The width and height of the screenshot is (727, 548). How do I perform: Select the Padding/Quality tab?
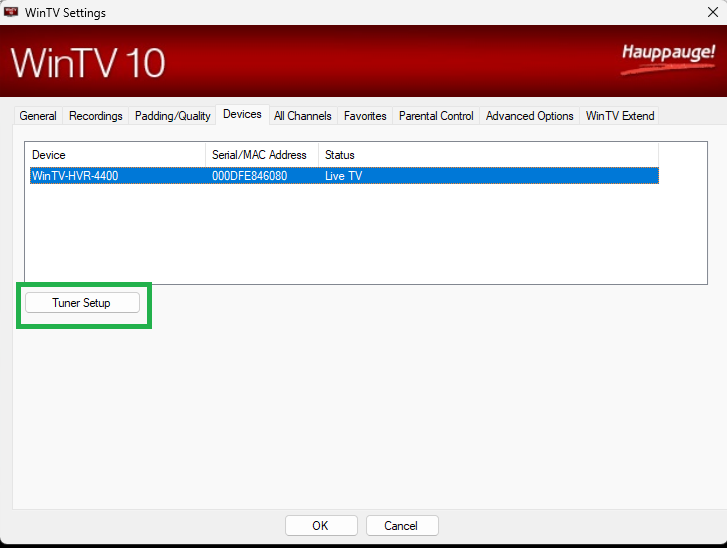(172, 116)
